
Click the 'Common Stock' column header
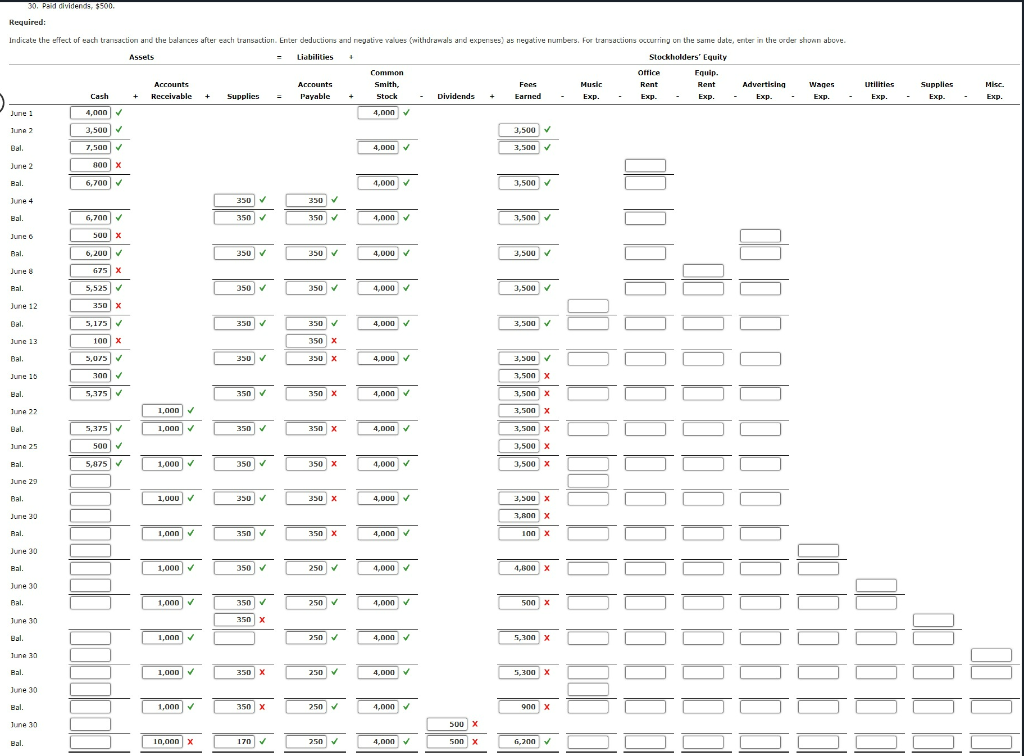click(387, 84)
